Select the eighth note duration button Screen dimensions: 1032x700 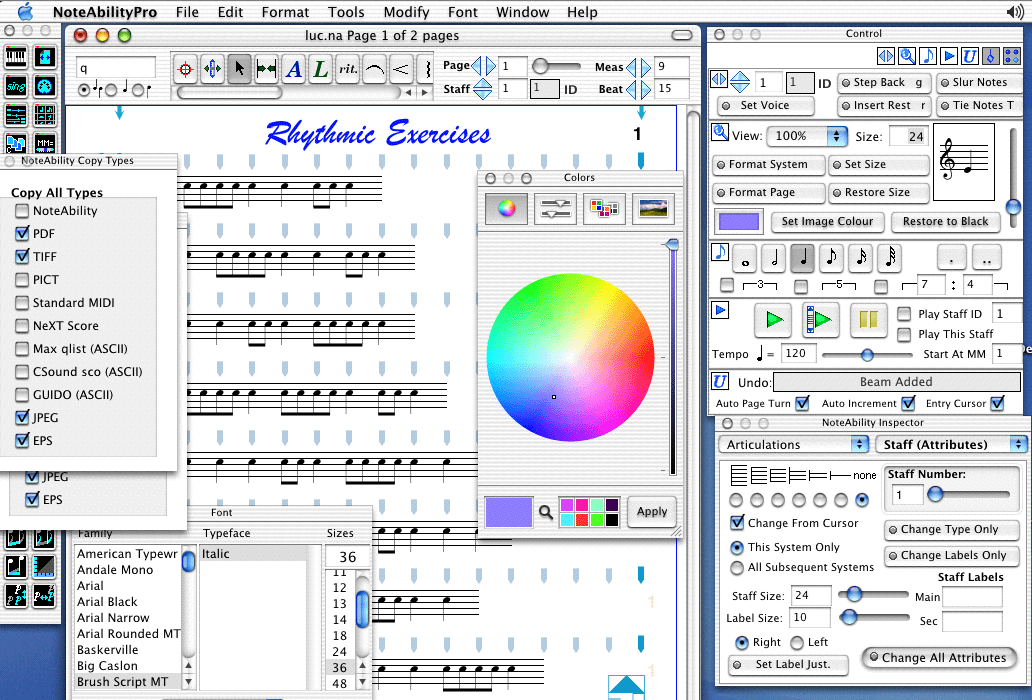831,259
